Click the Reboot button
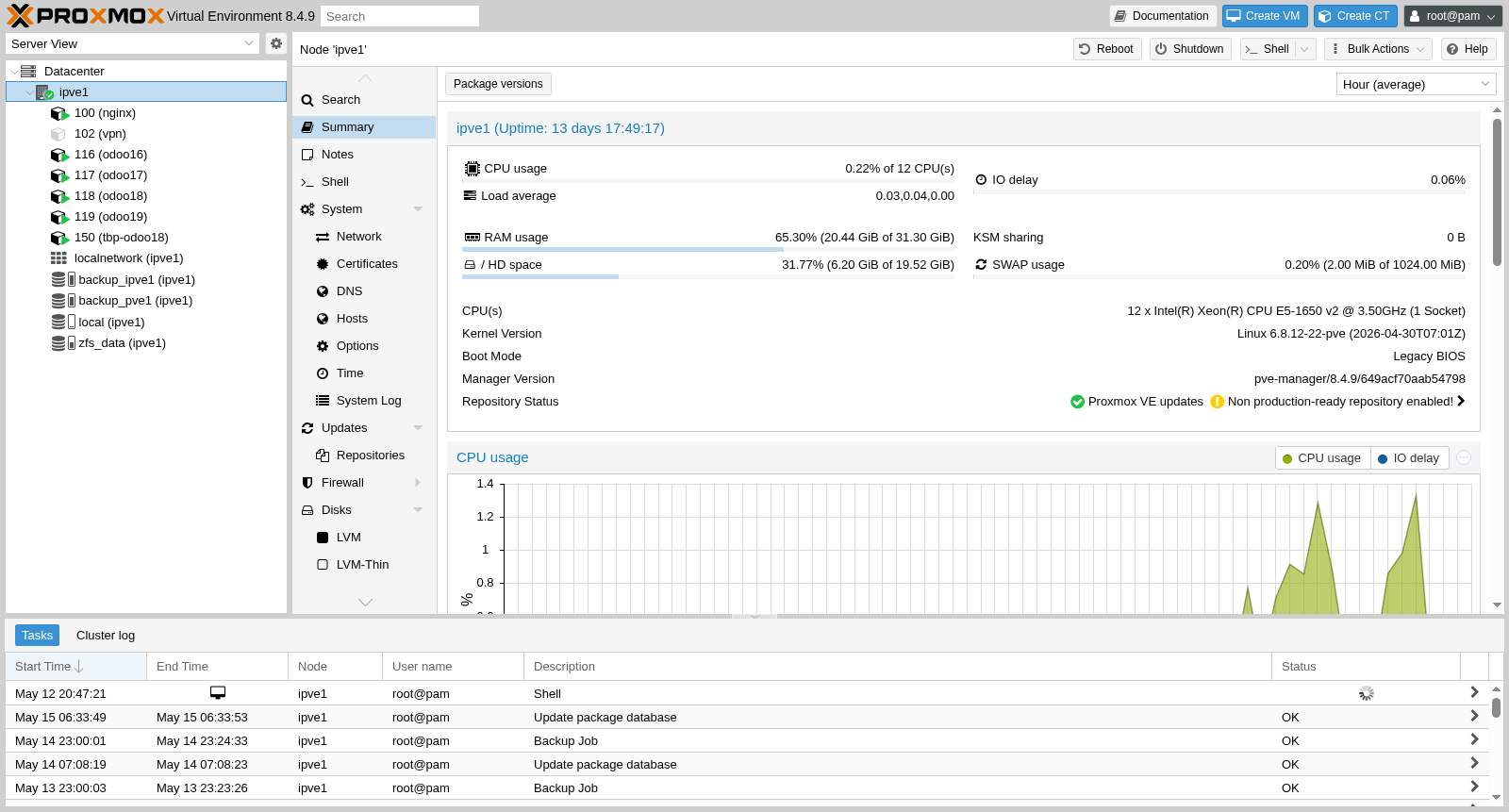 pos(1107,49)
